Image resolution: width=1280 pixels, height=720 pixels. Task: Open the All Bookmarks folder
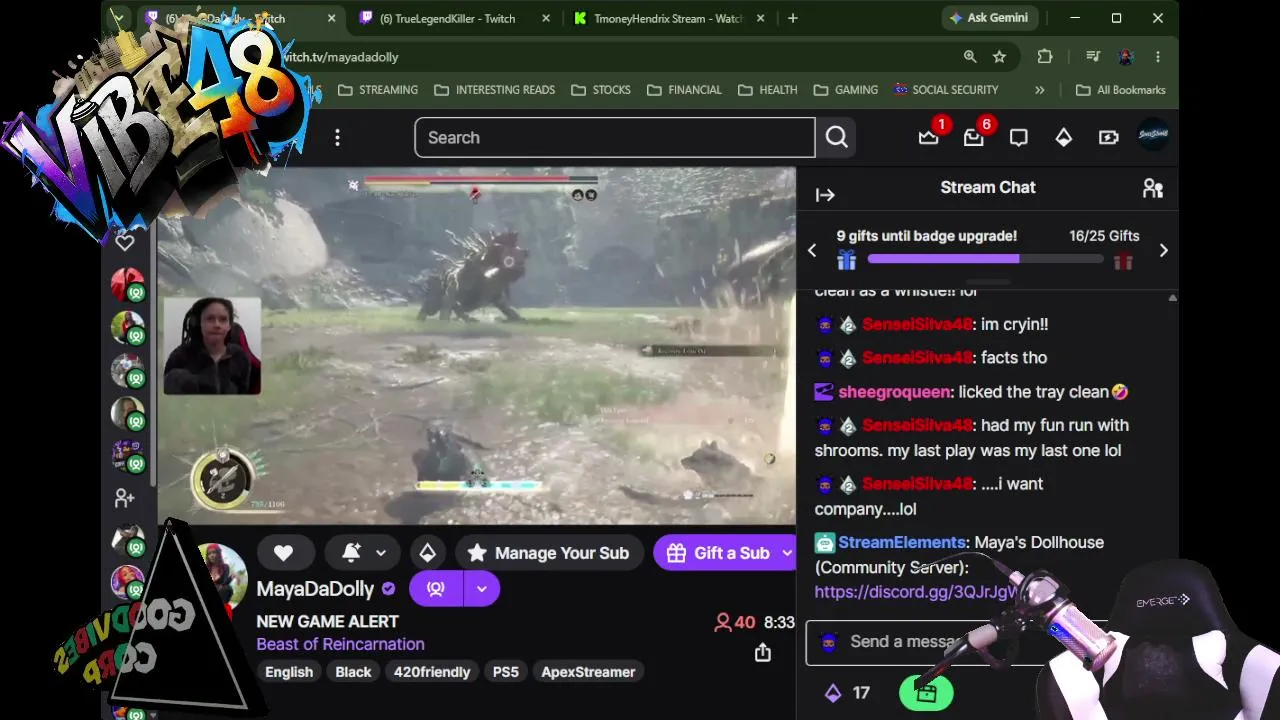click(x=1120, y=90)
